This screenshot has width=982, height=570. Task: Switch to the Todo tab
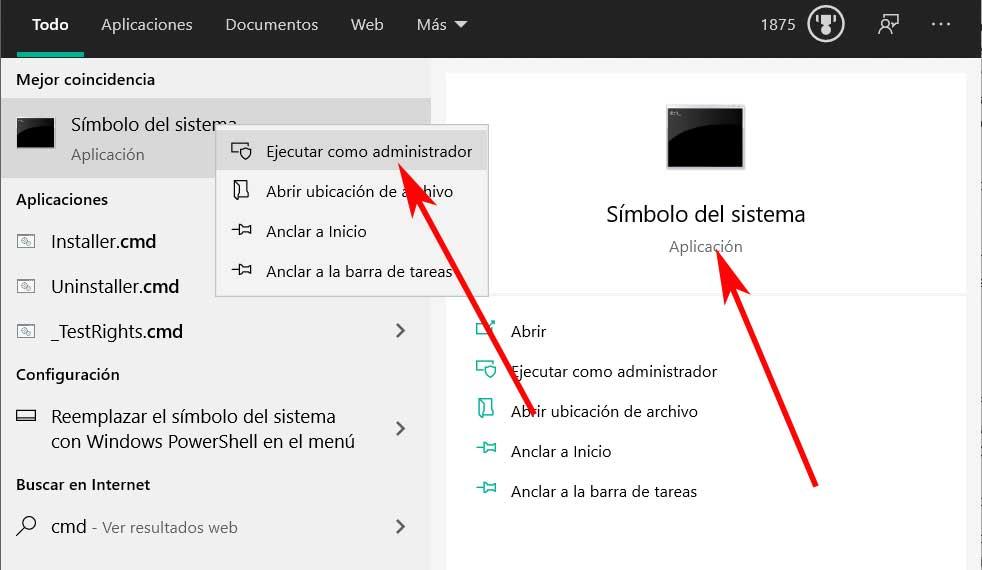50,25
